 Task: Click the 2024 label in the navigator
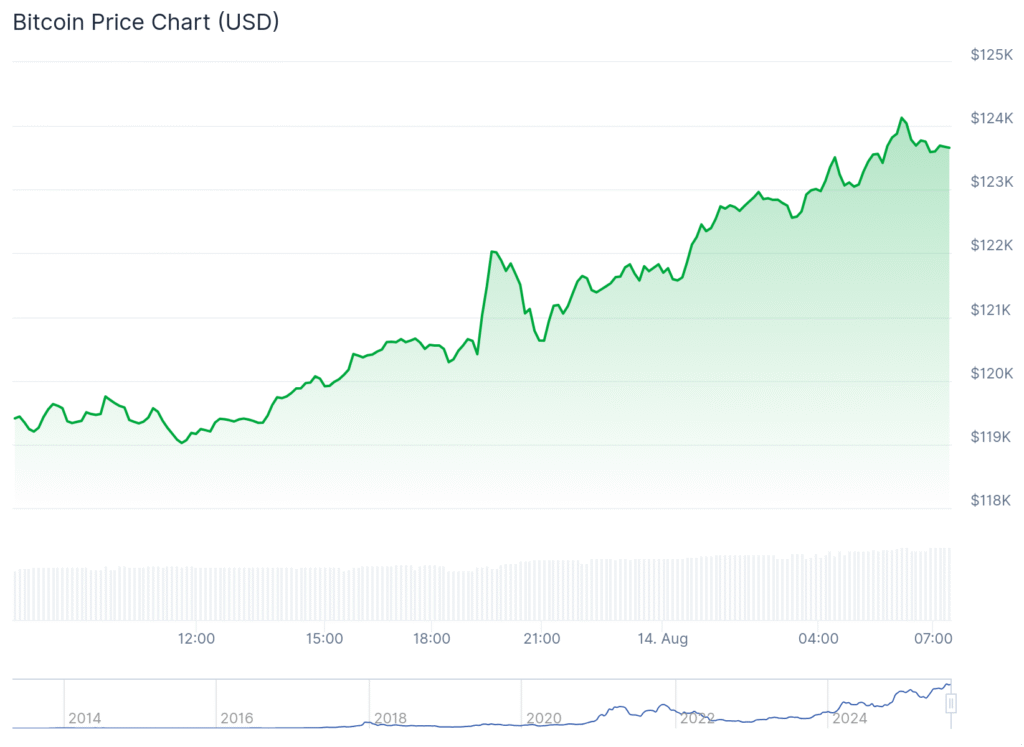pos(850,718)
